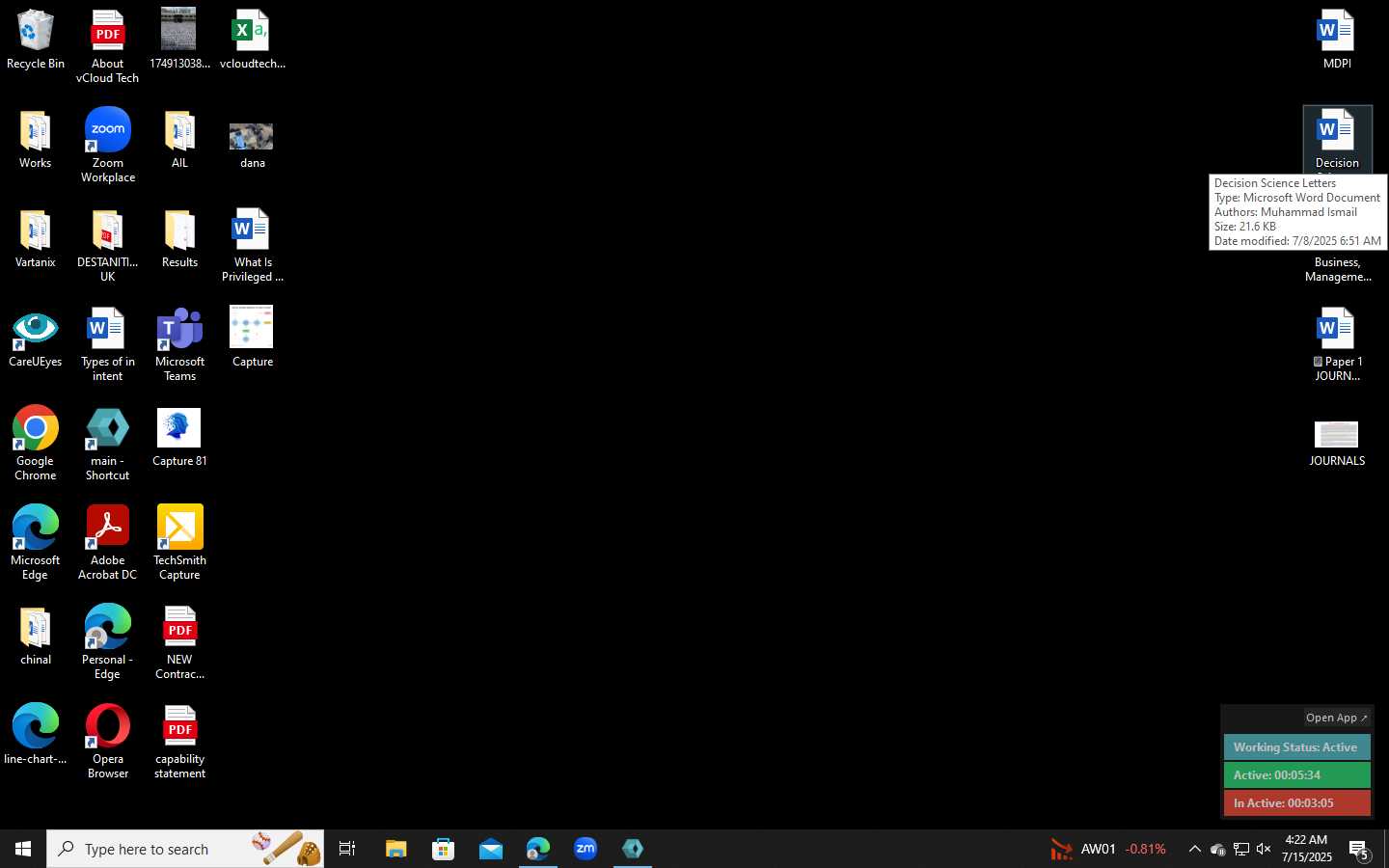Select the chinal folder
This screenshot has width=1389, height=868.
tap(36, 637)
